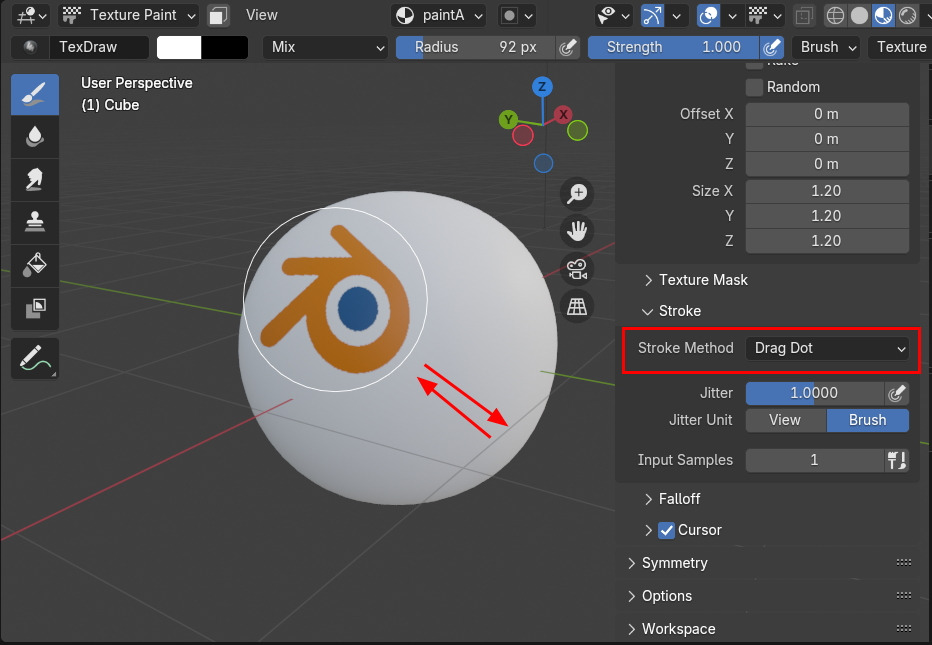Toggle Radius pen pressure icon
The height and width of the screenshot is (645, 932).
point(568,47)
